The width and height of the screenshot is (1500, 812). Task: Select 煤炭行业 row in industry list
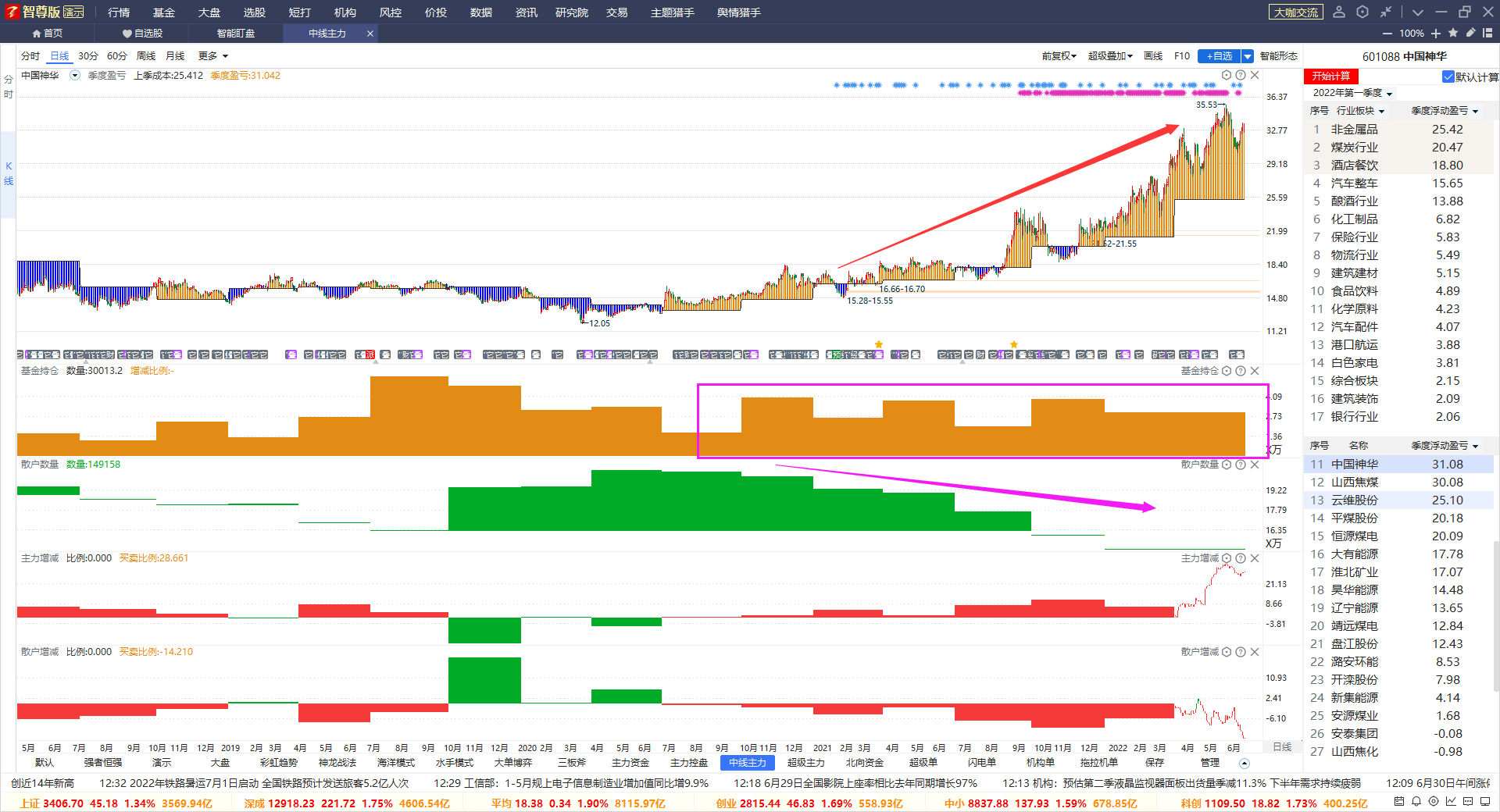(1398, 148)
